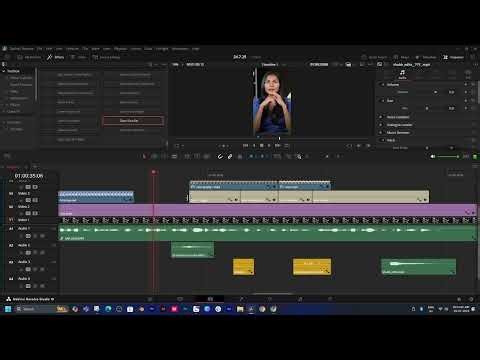This screenshot has width=480, height=360.
Task: Open the File menu
Action: (x=39, y=49)
